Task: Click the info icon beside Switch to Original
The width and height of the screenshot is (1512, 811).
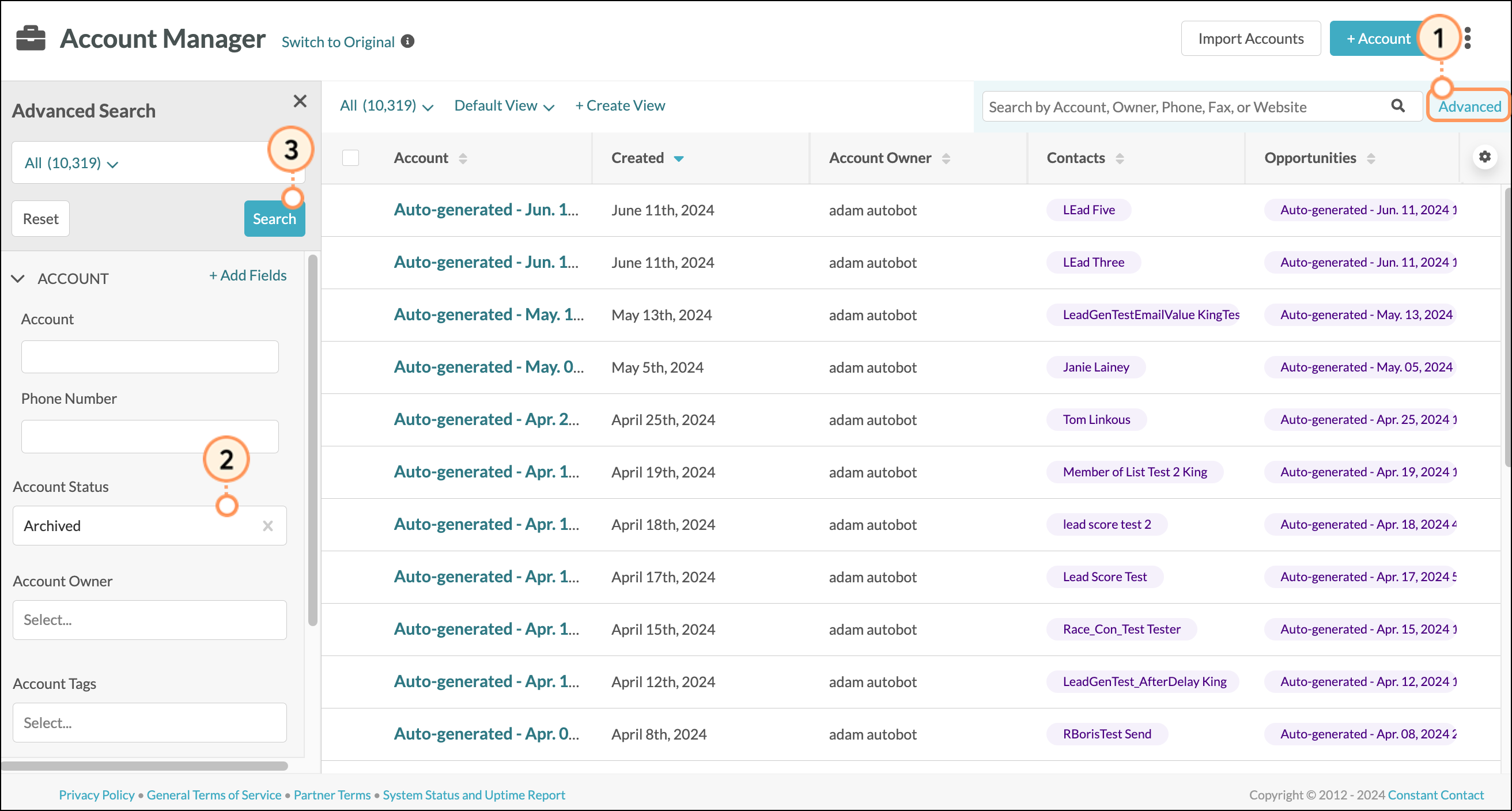Action: point(407,41)
